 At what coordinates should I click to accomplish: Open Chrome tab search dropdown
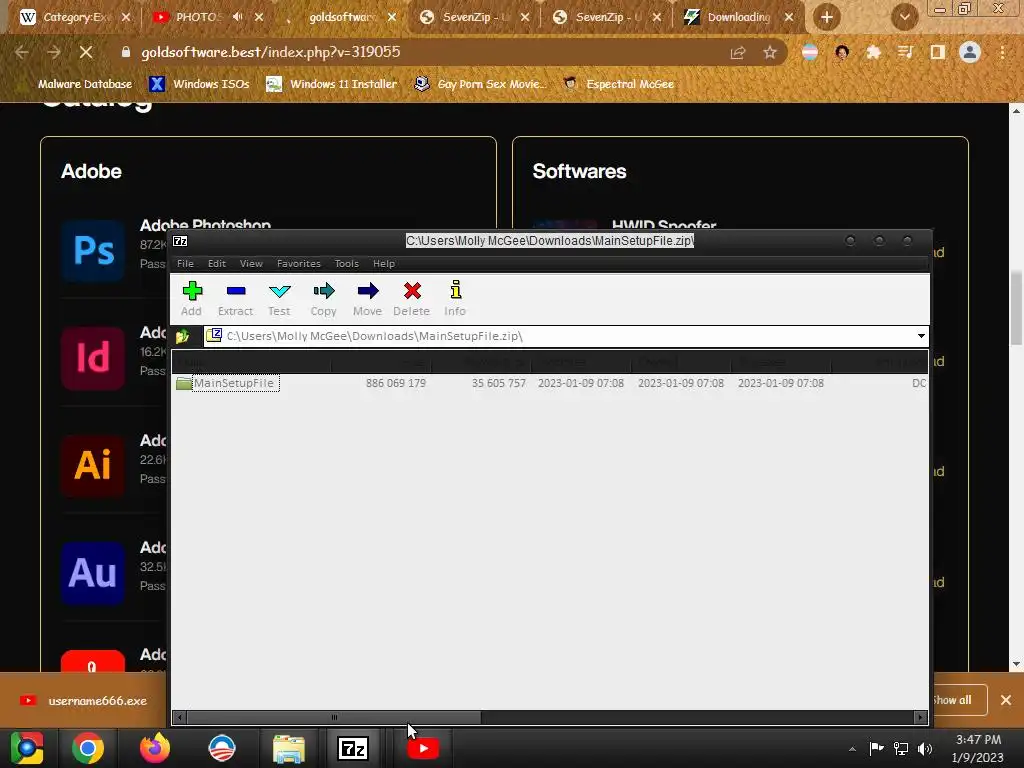click(x=904, y=17)
